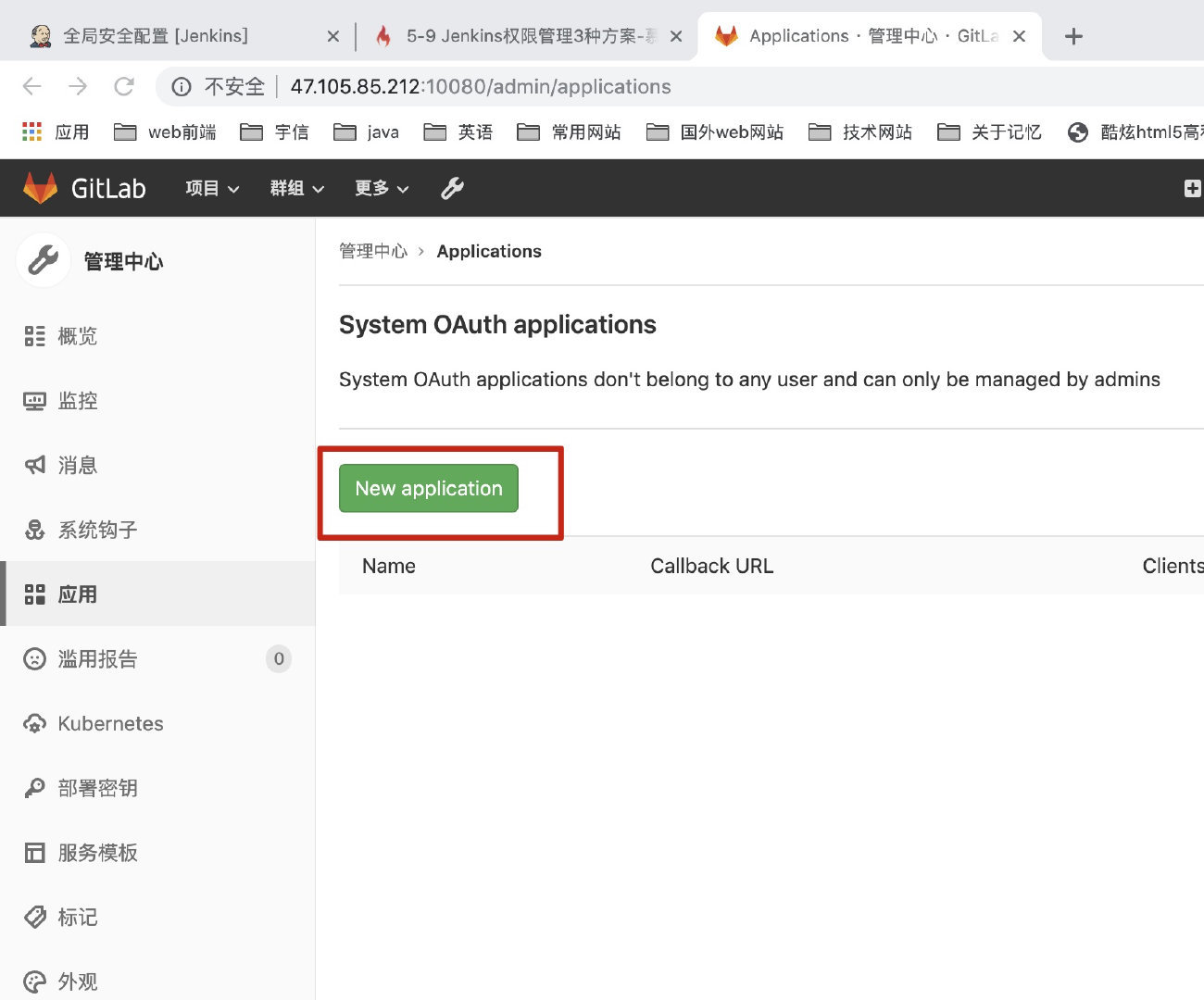Open the 酷炫html5 bookmark globe icon

pos(1078,132)
